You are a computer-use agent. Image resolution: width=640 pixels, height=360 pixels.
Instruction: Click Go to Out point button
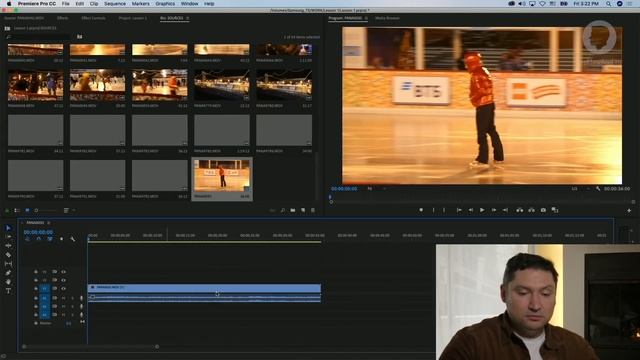[505, 210]
